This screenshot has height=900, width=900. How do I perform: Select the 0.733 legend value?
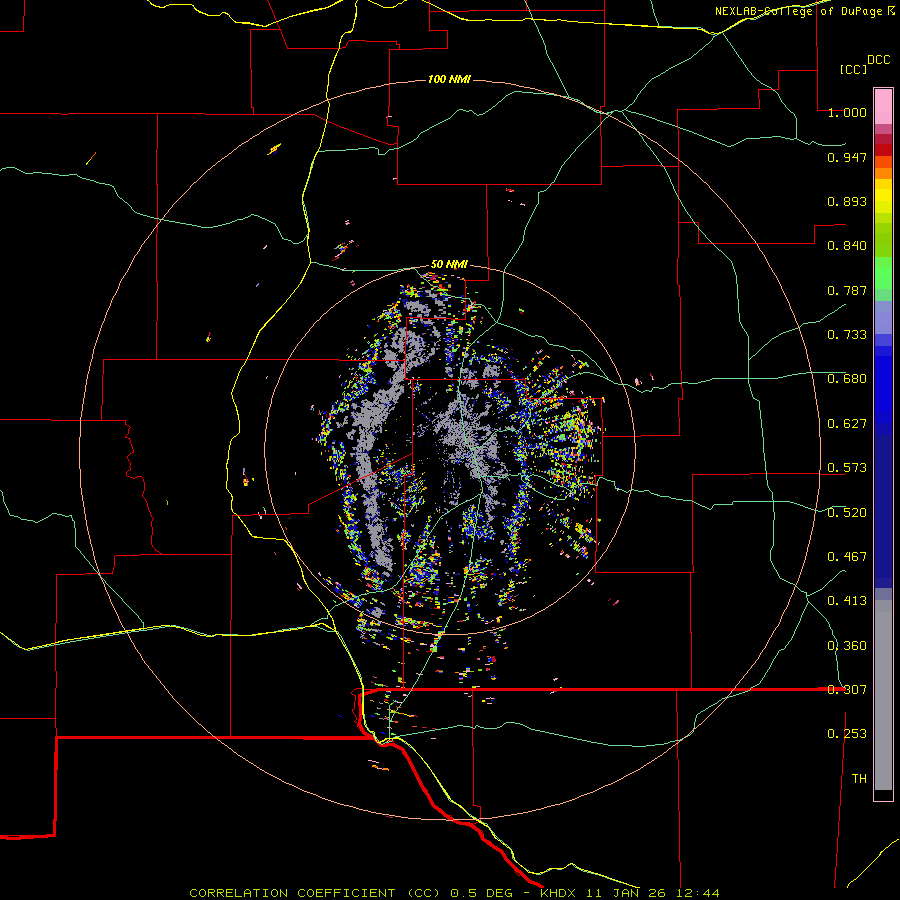(847, 335)
